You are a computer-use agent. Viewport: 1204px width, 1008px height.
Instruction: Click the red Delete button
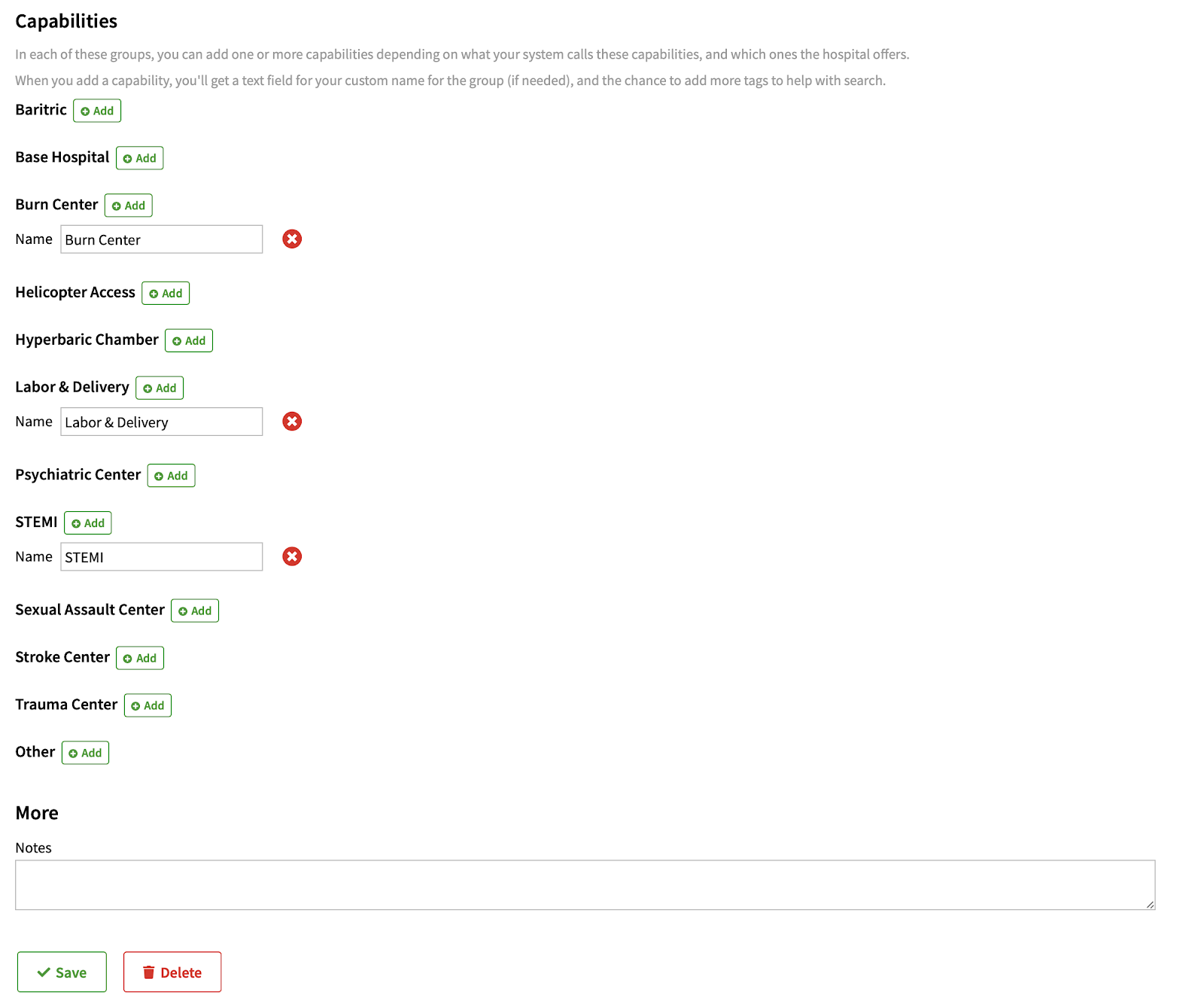(172, 972)
